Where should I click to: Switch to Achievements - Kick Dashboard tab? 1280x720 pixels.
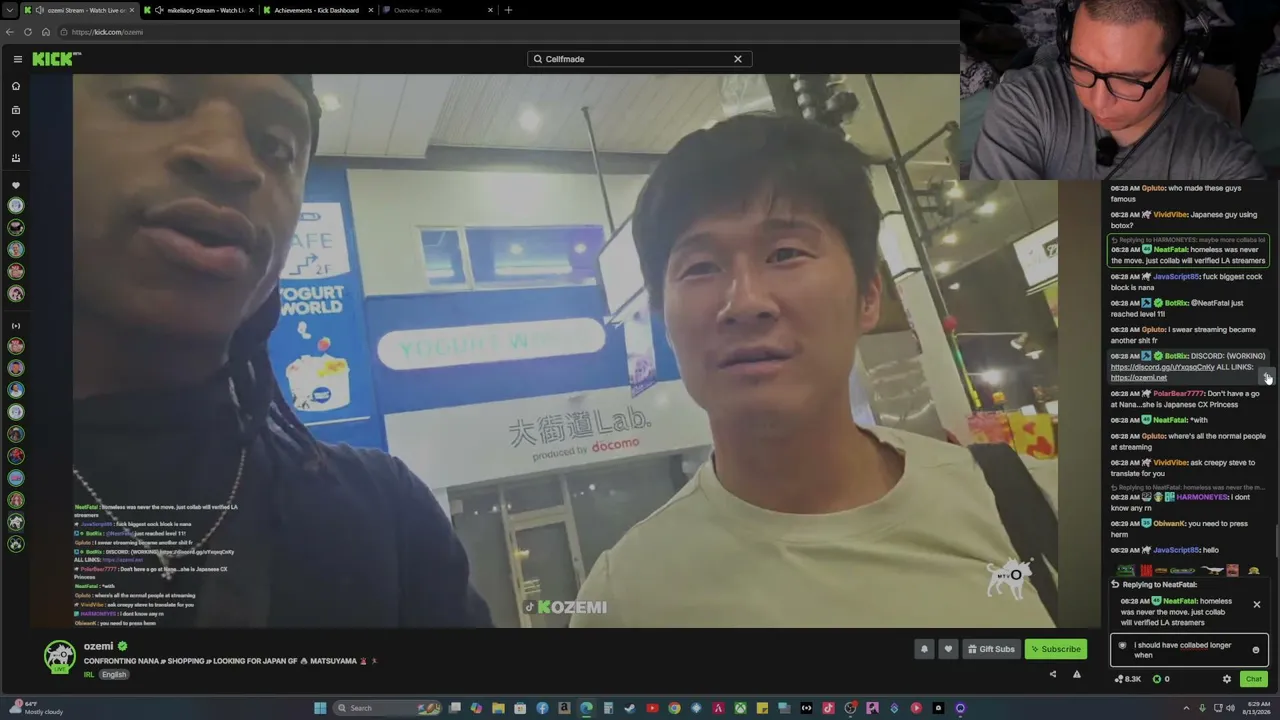(317, 10)
